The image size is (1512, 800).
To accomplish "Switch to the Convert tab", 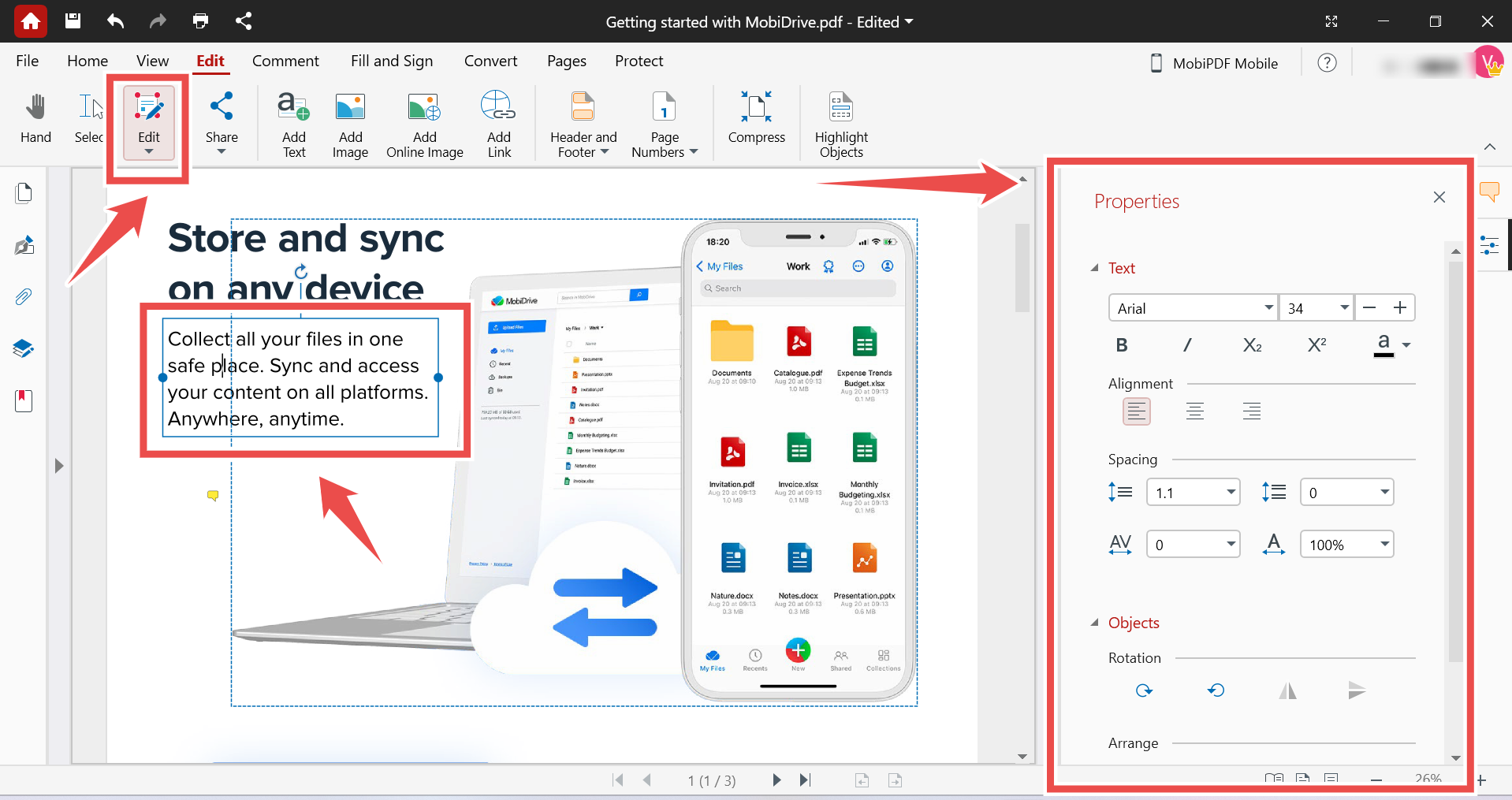I will (490, 61).
